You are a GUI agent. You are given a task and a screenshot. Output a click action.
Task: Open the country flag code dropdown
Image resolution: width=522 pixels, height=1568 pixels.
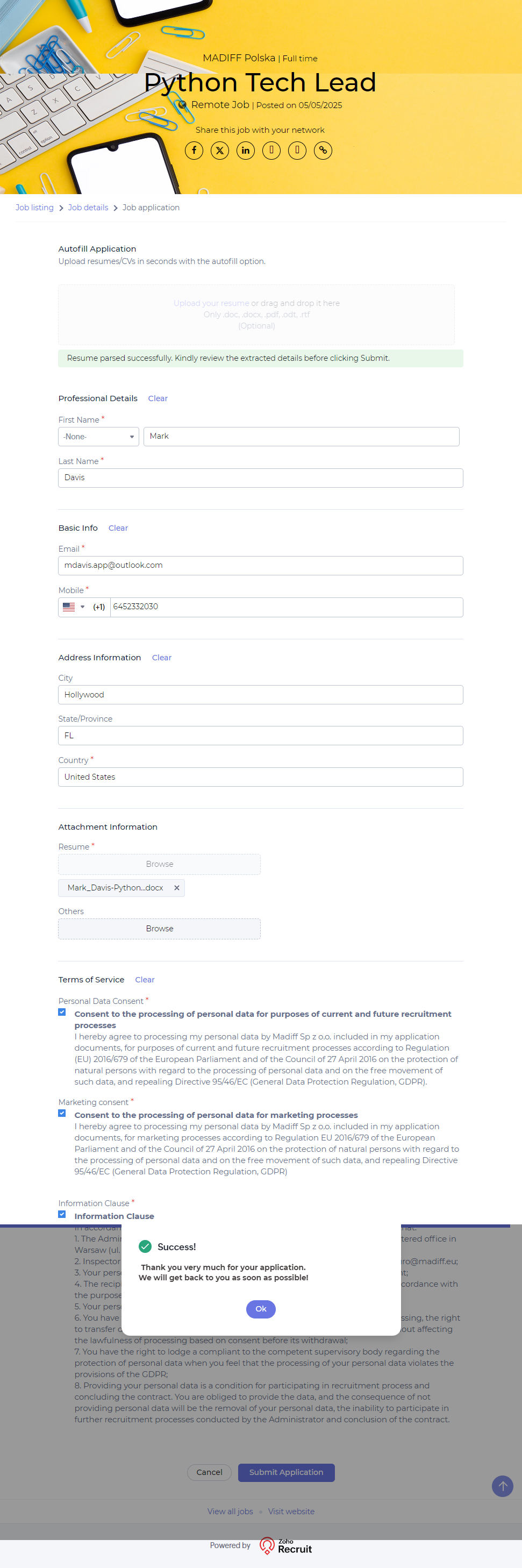[74, 607]
